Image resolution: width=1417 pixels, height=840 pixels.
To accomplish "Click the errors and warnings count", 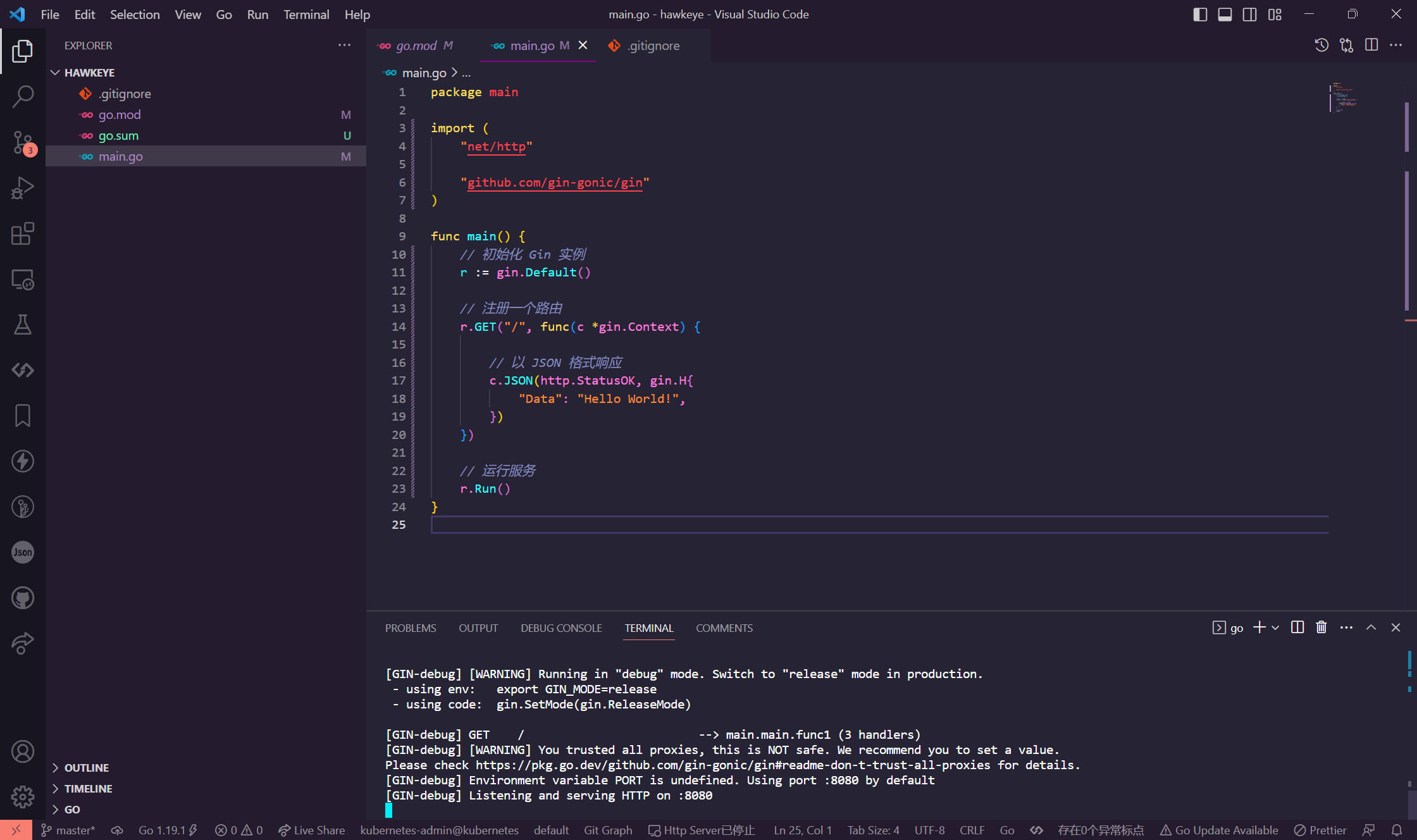I will coord(239,831).
